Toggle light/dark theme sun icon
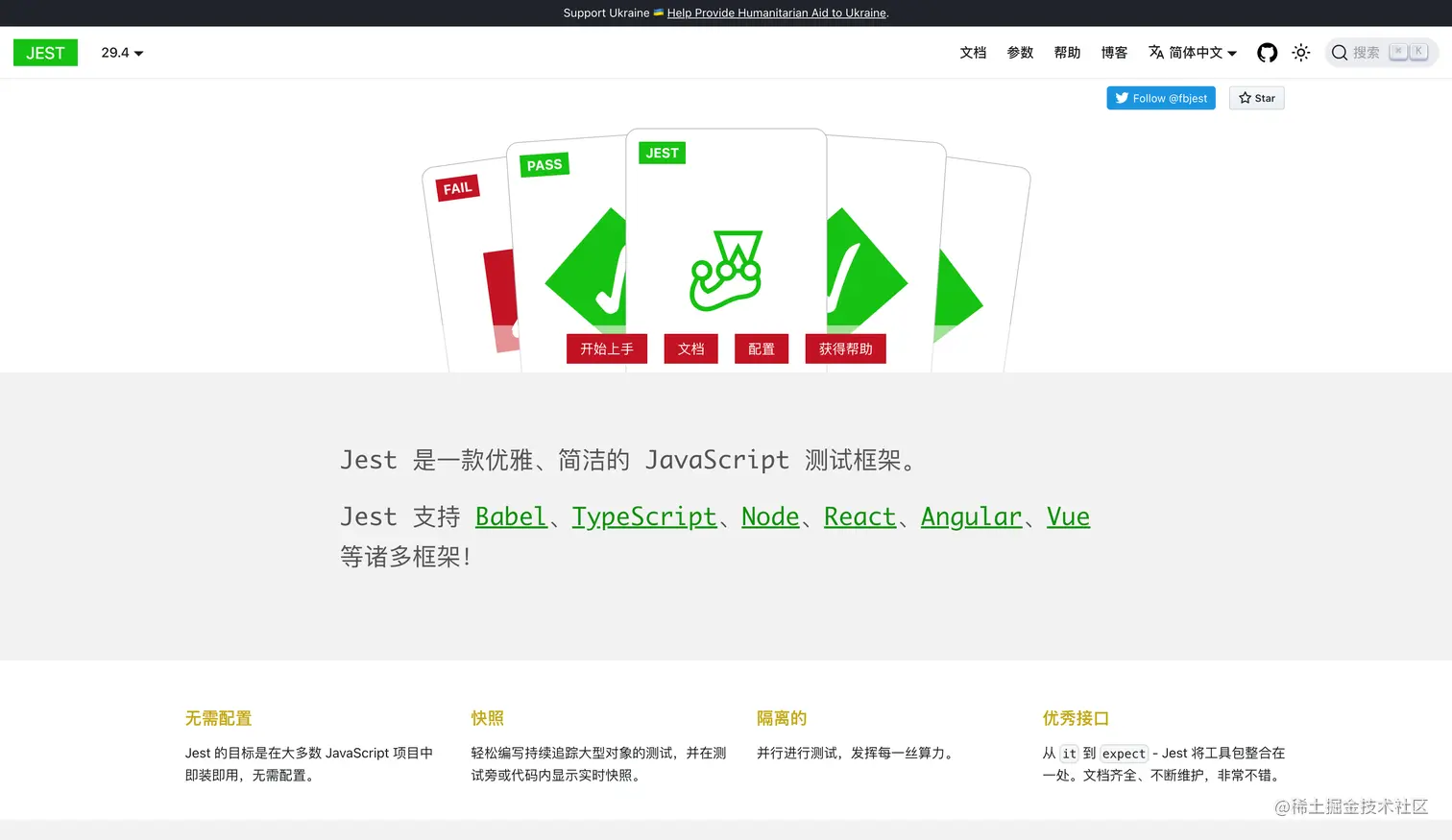This screenshot has height=840, width=1452. pyautogui.click(x=1301, y=53)
